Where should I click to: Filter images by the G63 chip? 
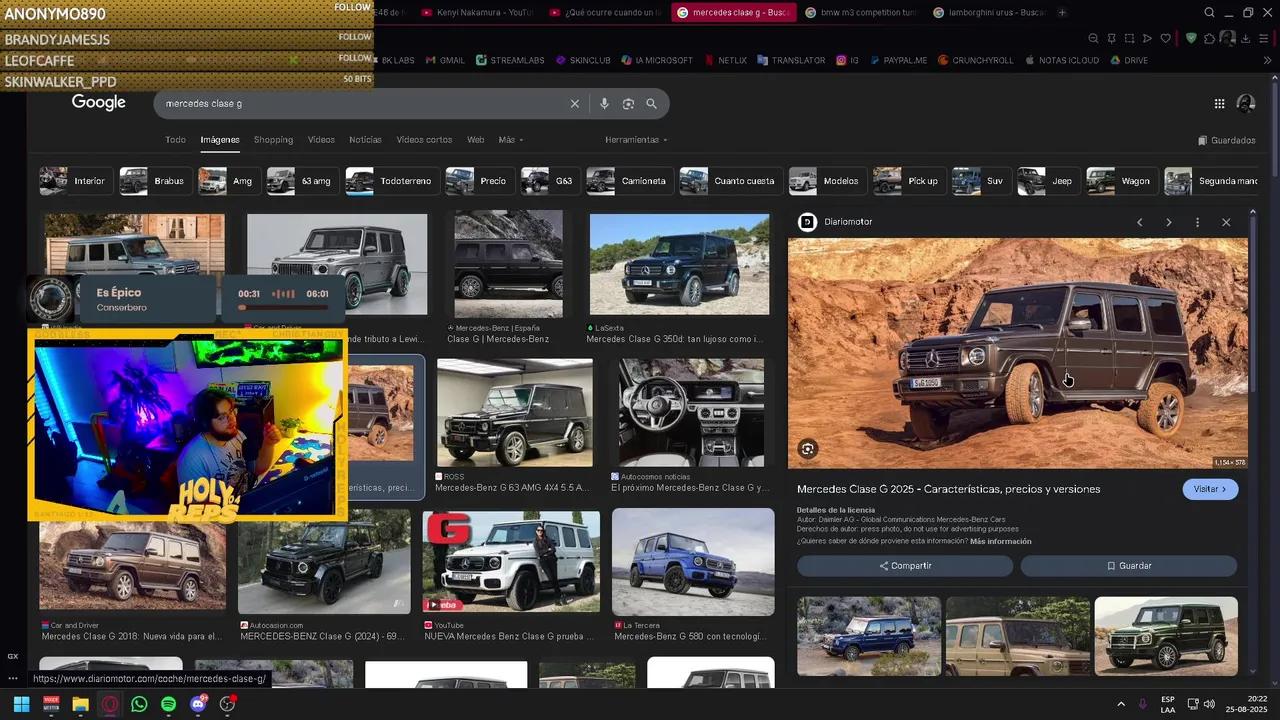click(549, 181)
